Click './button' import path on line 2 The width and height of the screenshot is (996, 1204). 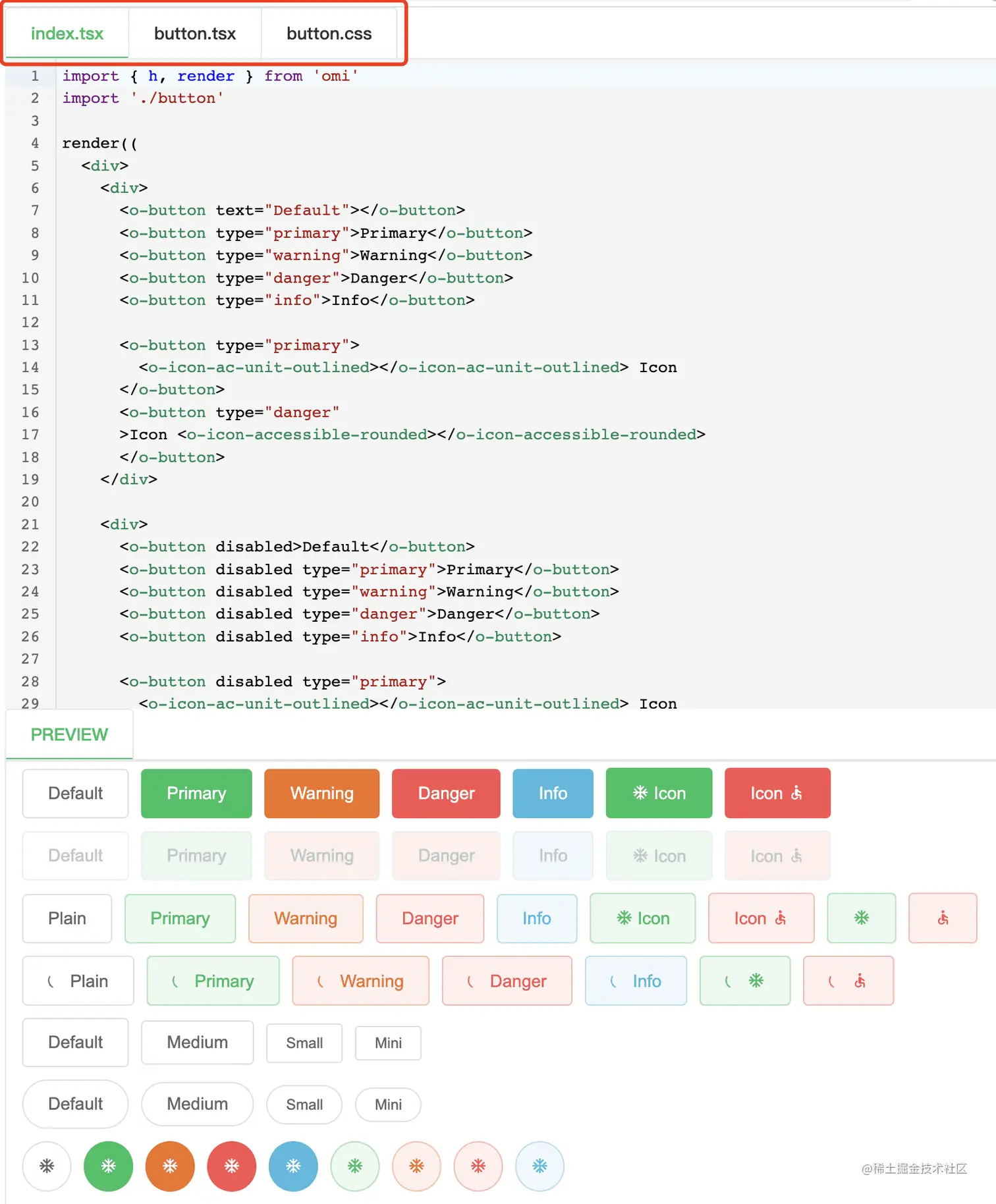tap(177, 98)
